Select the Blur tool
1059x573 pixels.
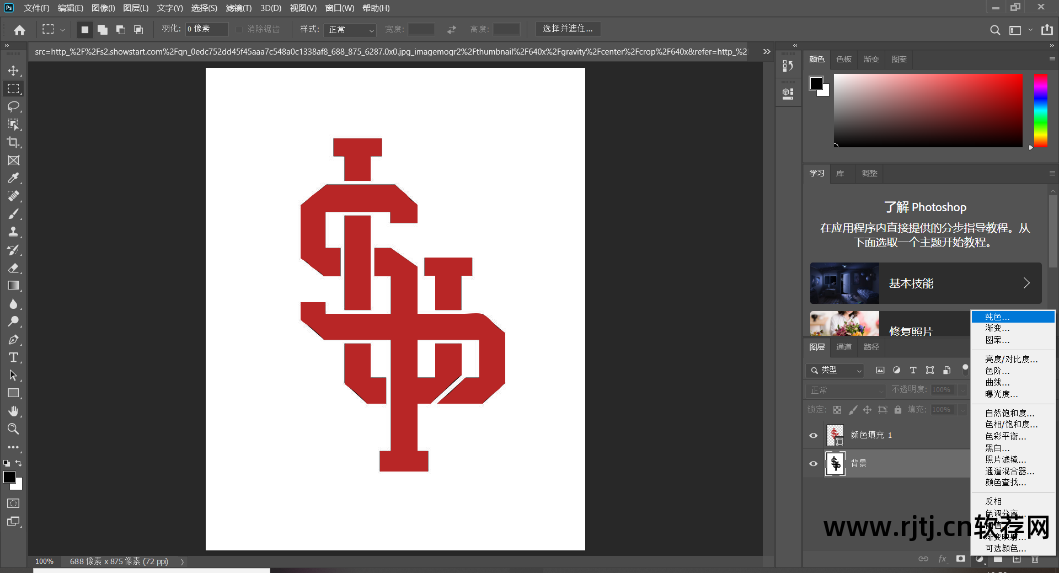13,303
